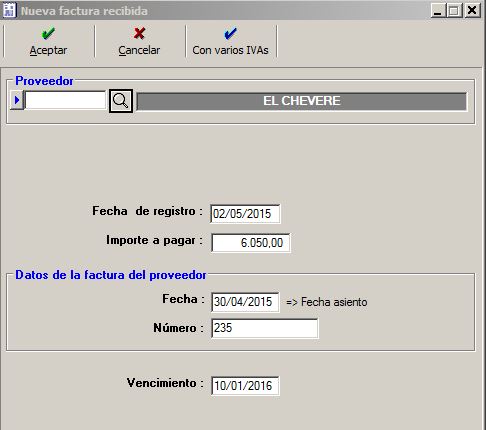486x430 pixels.
Task: Click the Cancelar button label
Action: pyautogui.click(x=139, y=50)
